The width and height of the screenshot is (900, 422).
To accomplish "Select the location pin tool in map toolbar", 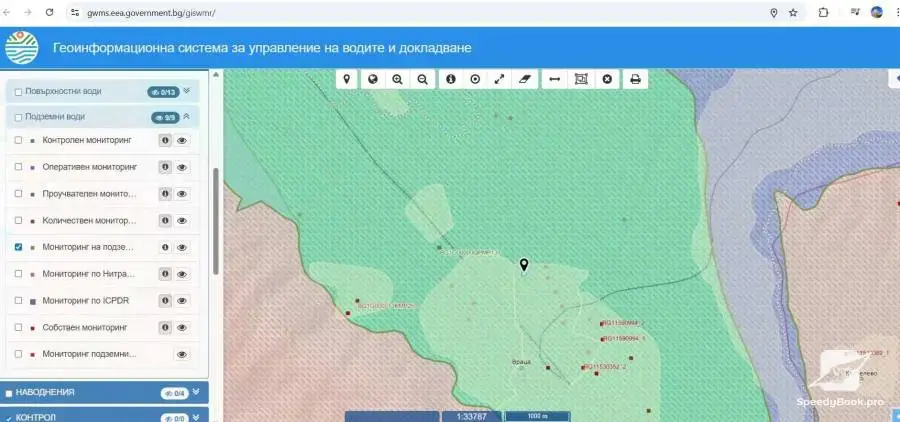I will click(x=347, y=79).
